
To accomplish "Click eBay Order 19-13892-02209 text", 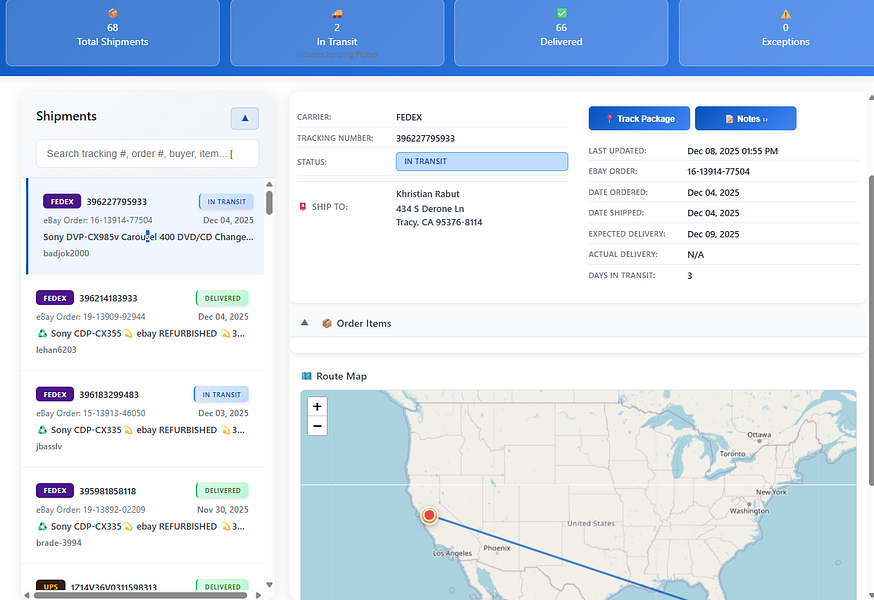I will (91, 510).
